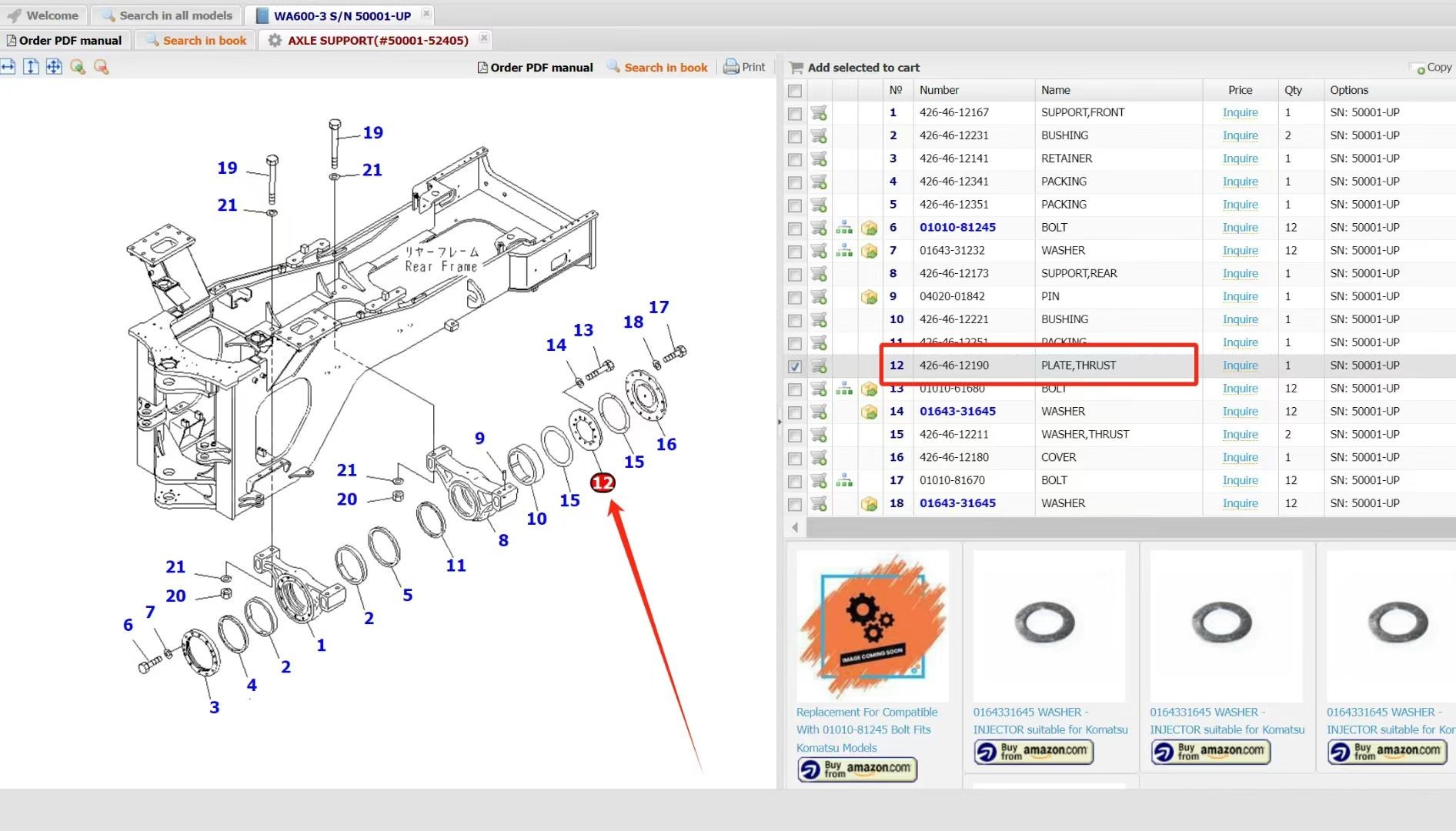This screenshot has width=1456, height=831.
Task: Click cart icon for BUSHING 426-46-12231
Action: pos(819,135)
